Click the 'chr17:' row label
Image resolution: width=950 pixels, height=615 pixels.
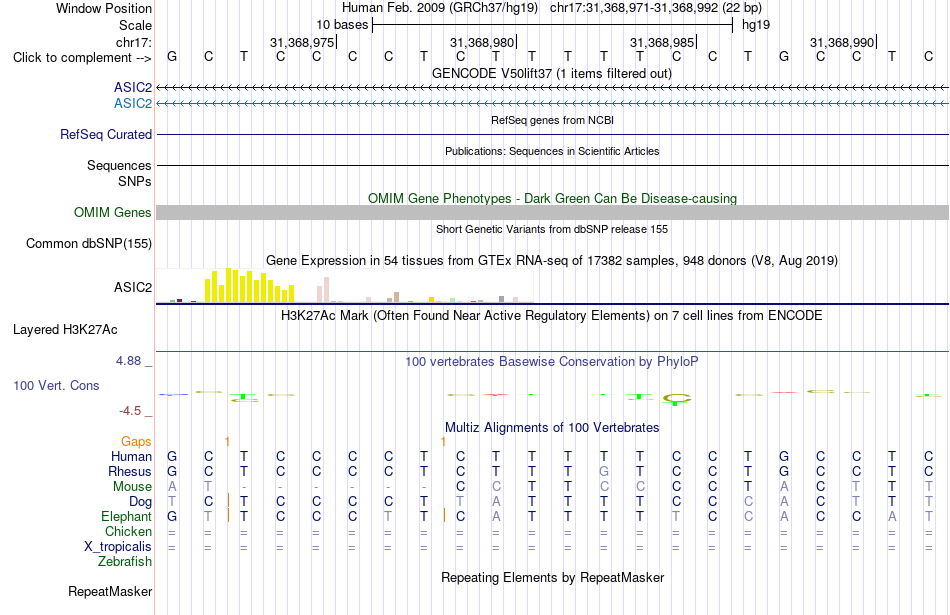133,42
